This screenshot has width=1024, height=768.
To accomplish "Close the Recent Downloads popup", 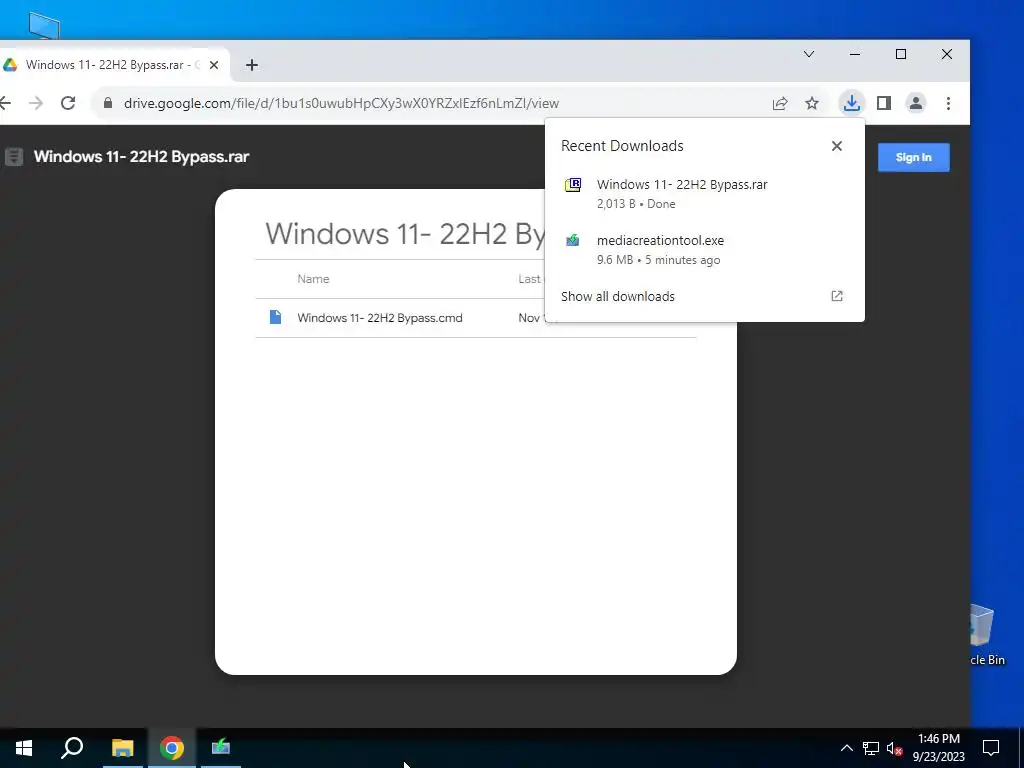I will pos(837,146).
